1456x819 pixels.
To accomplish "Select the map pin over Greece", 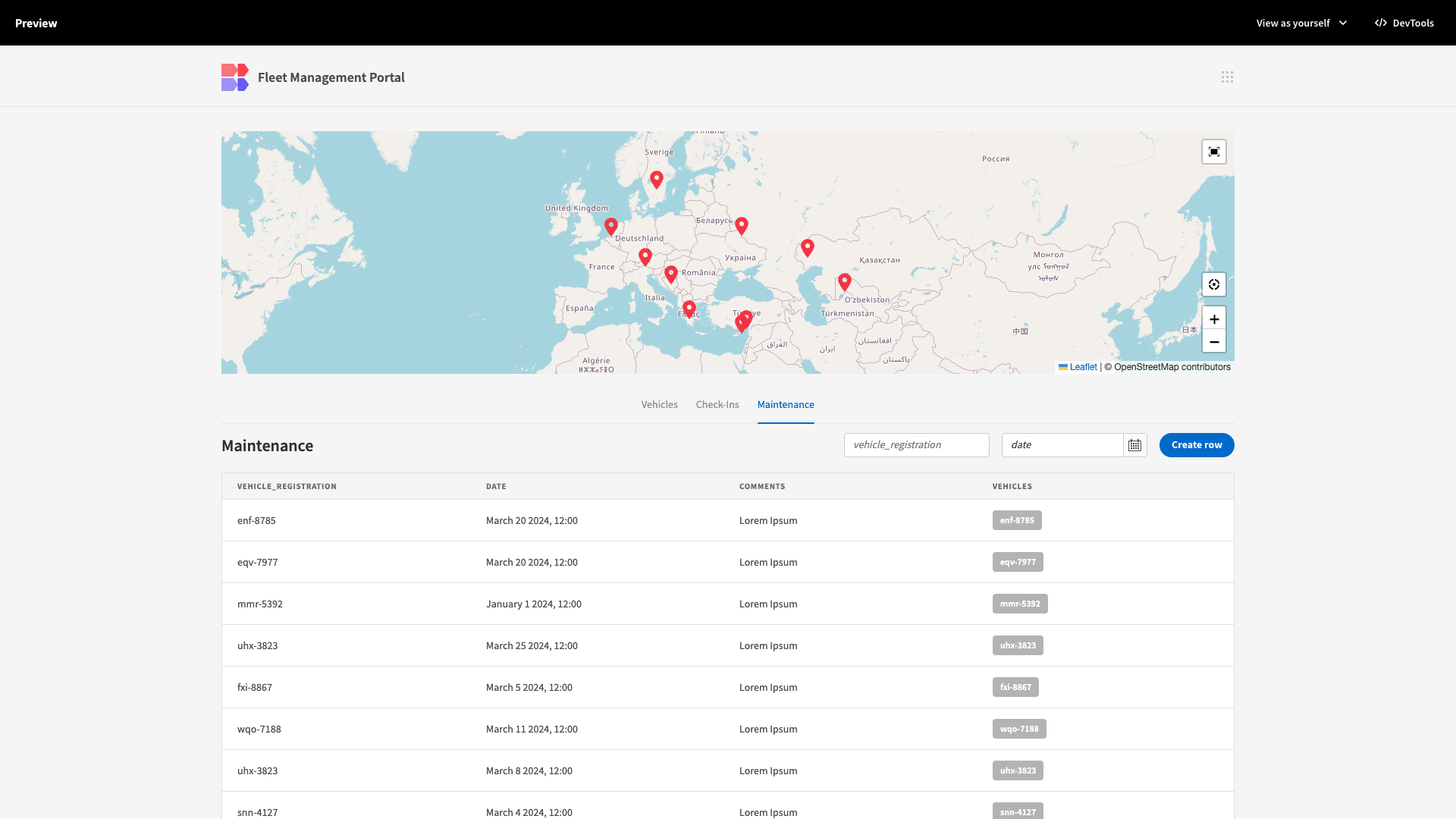I will coord(689,309).
